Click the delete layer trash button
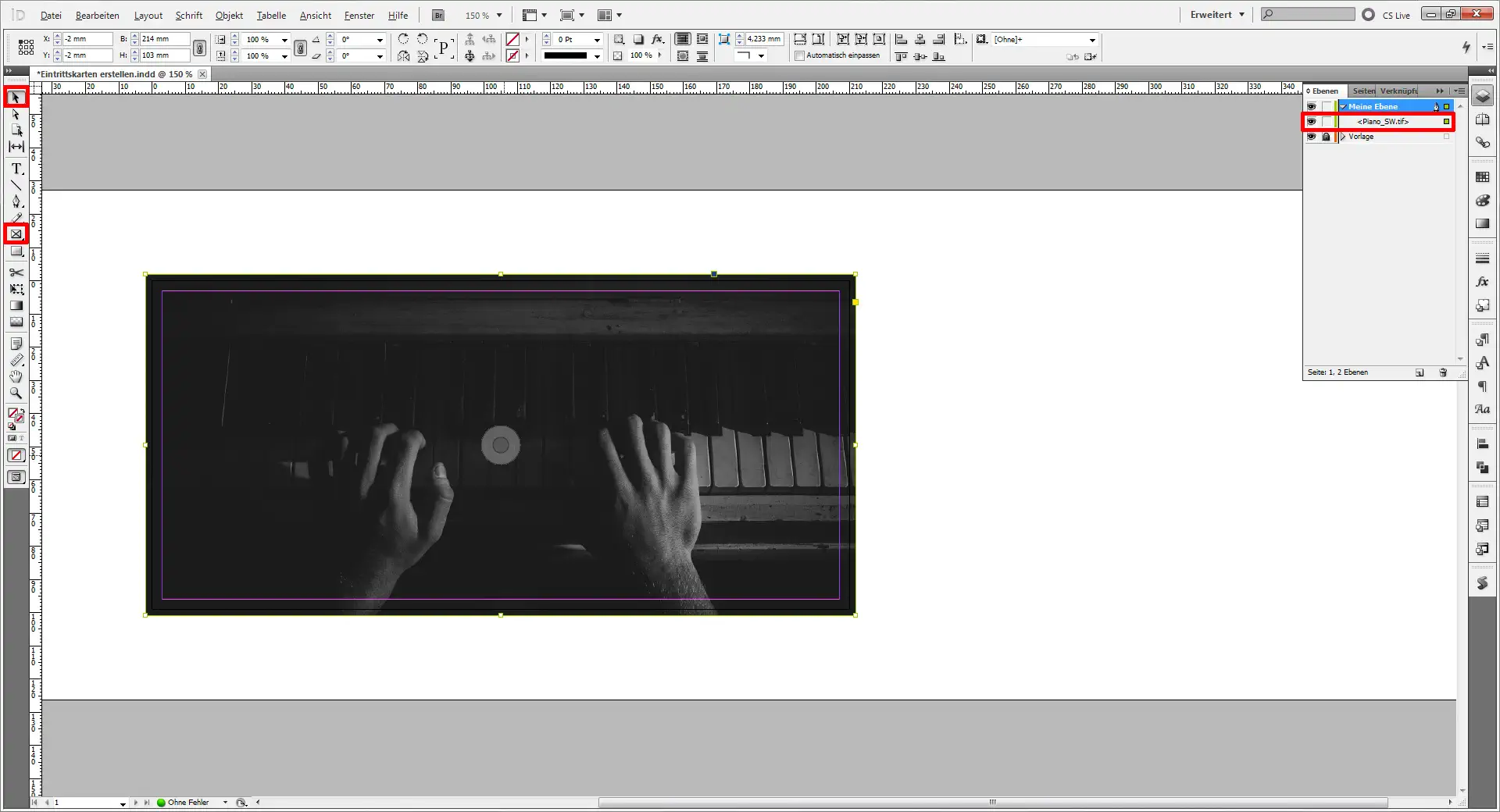Screen dimensions: 1500x812 pos(1443,372)
